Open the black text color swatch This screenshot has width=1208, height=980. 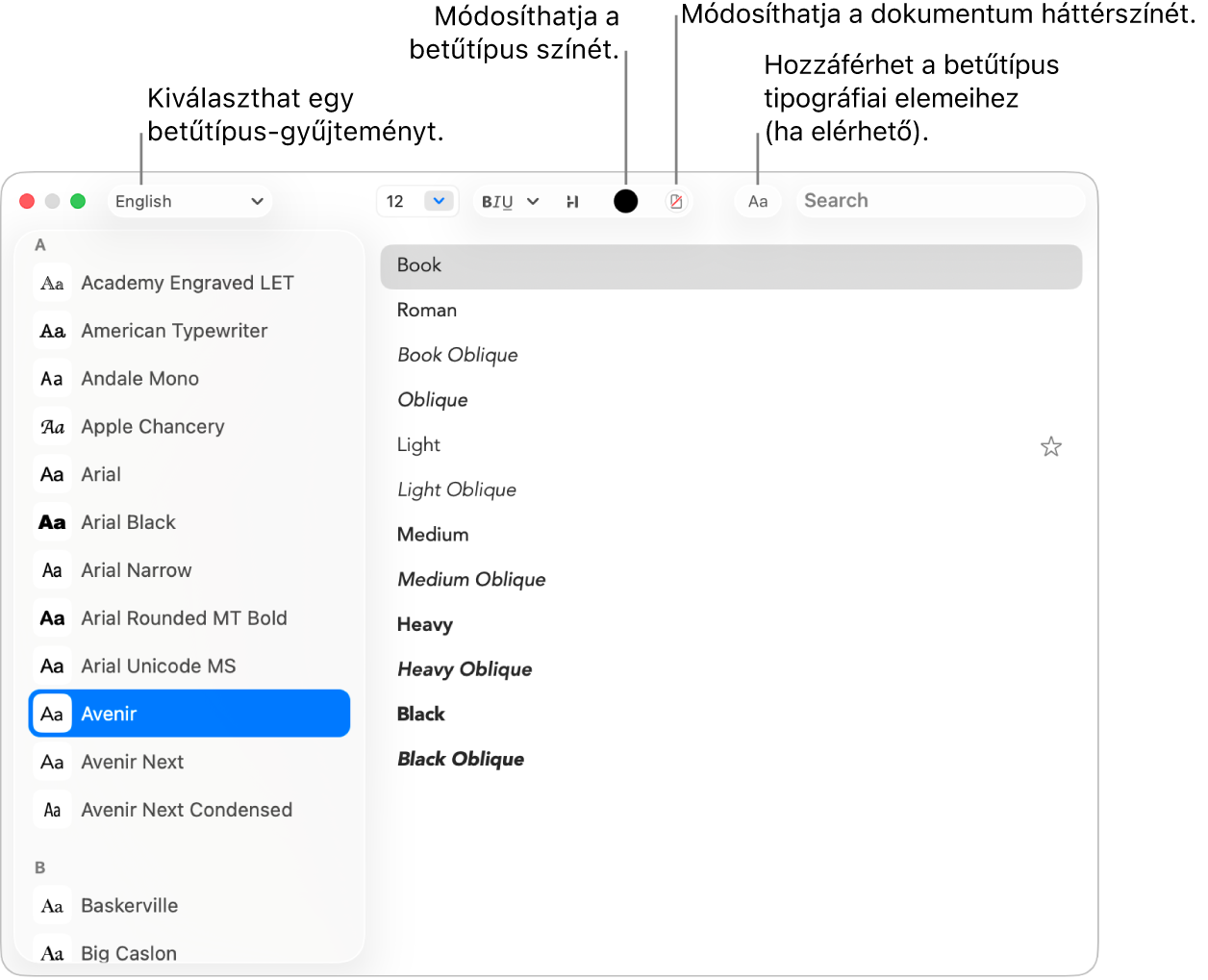point(626,201)
